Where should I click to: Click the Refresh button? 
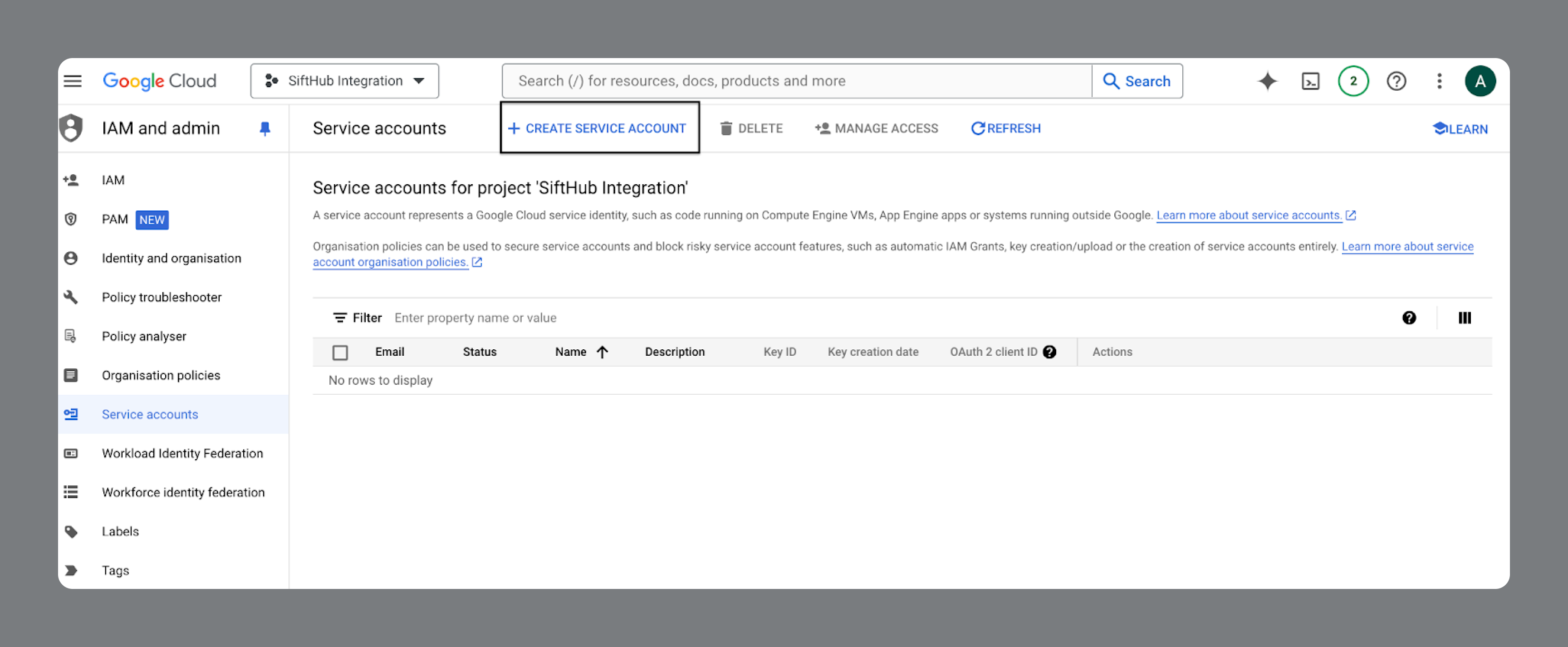point(1005,128)
